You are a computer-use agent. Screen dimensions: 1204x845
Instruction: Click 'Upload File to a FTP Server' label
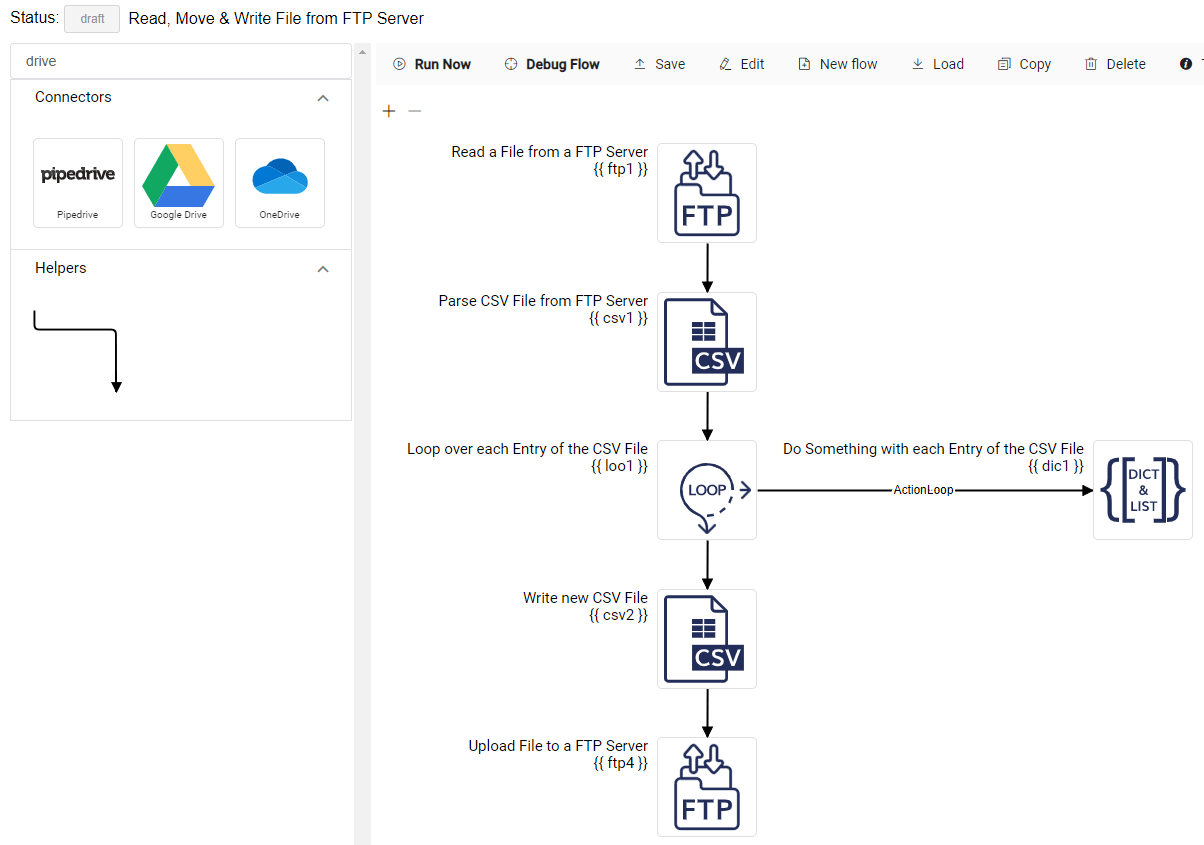(558, 746)
